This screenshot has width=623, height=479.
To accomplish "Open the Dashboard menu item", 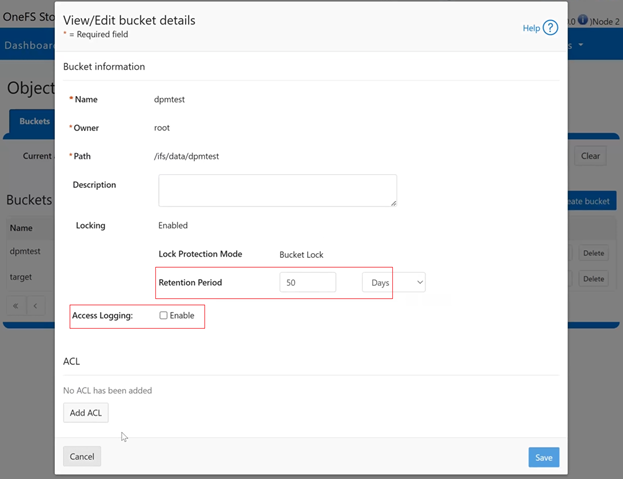I will (28, 46).
